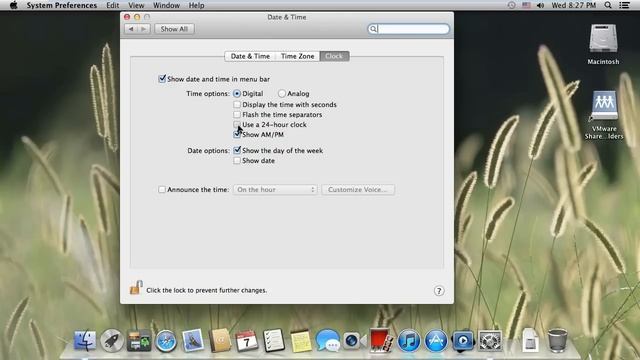This screenshot has height=360, width=640.
Task: Enable Announce the time checkbox
Action: (x=162, y=189)
